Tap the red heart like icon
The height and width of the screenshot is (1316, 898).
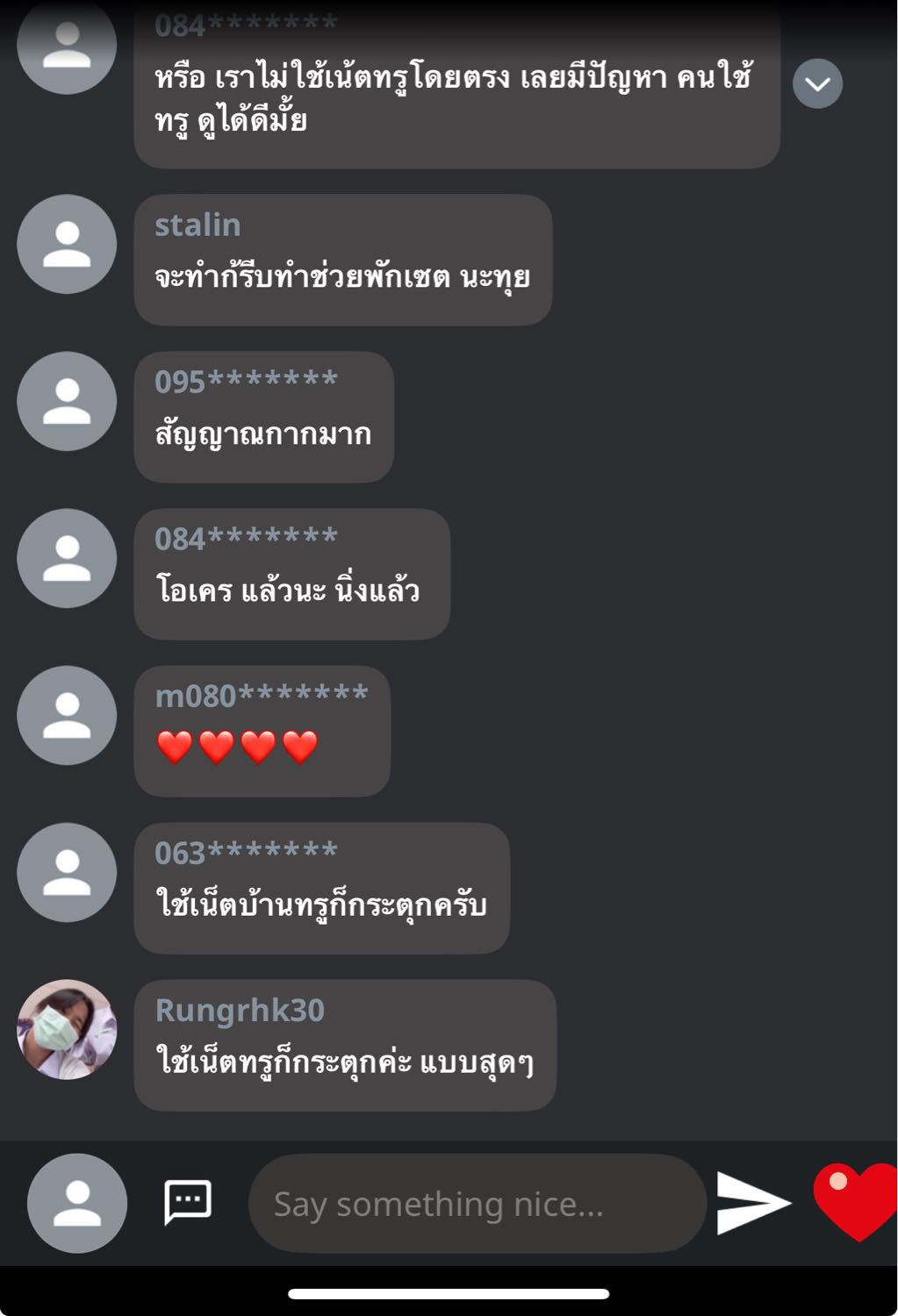pos(855,1202)
